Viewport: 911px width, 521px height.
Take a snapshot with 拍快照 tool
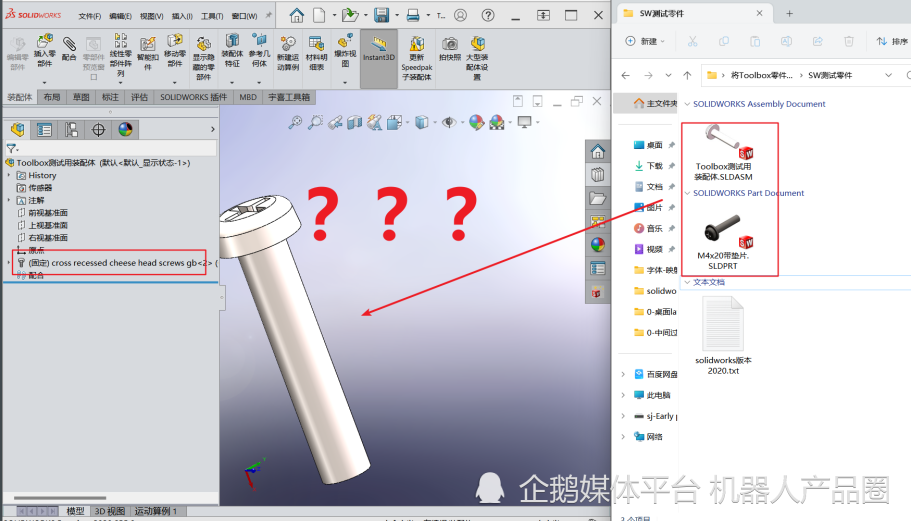450,48
